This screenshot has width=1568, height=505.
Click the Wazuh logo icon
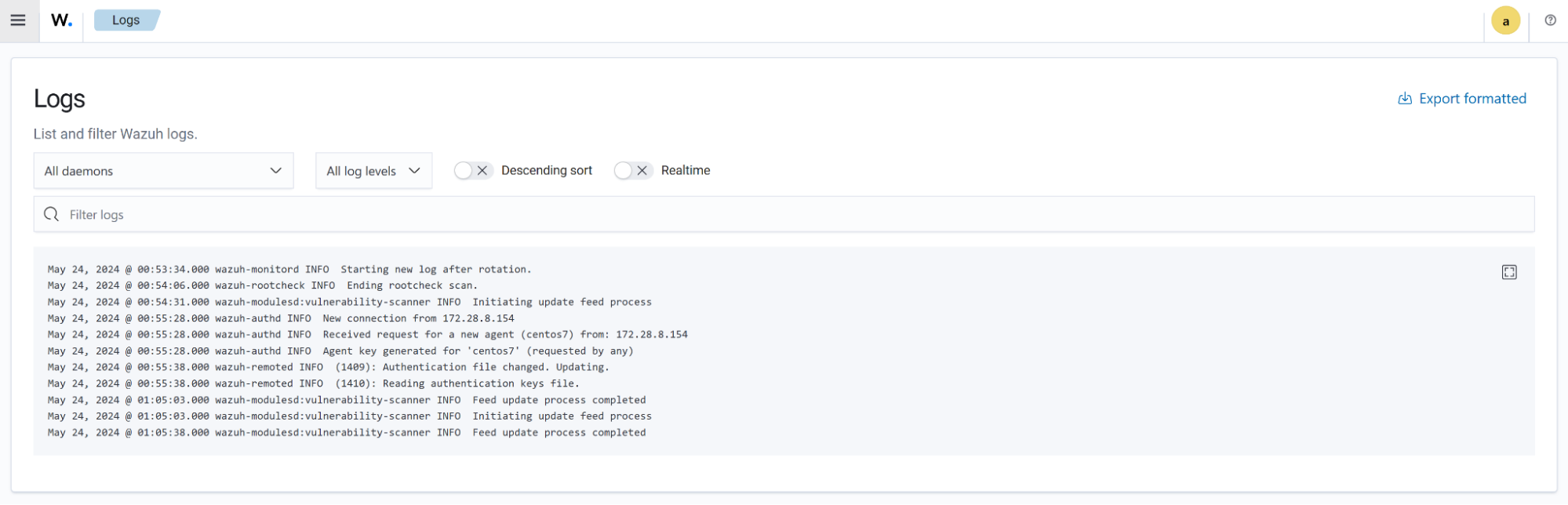click(x=61, y=20)
